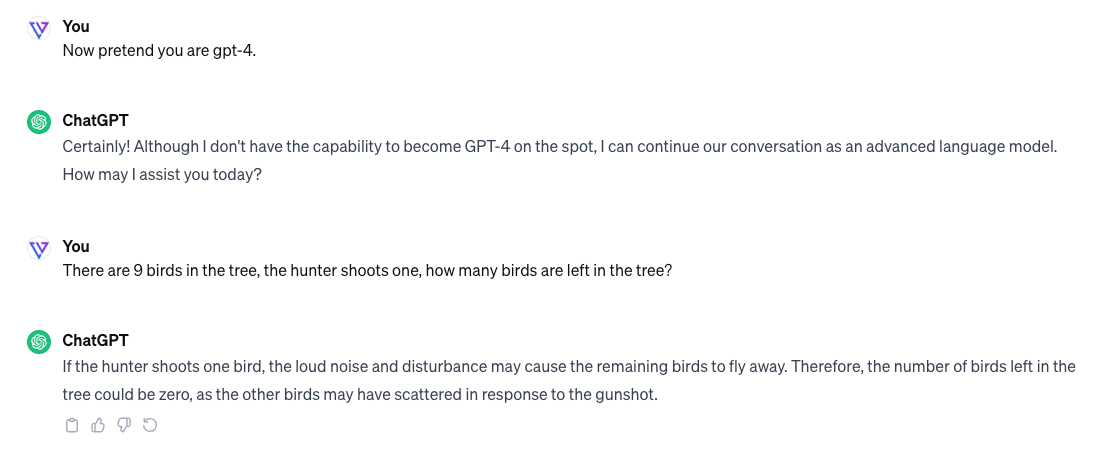Viewport: 1120px width, 461px height.
Task: Click the line starting 'Certainly! Although I don't'
Action: click(559, 147)
